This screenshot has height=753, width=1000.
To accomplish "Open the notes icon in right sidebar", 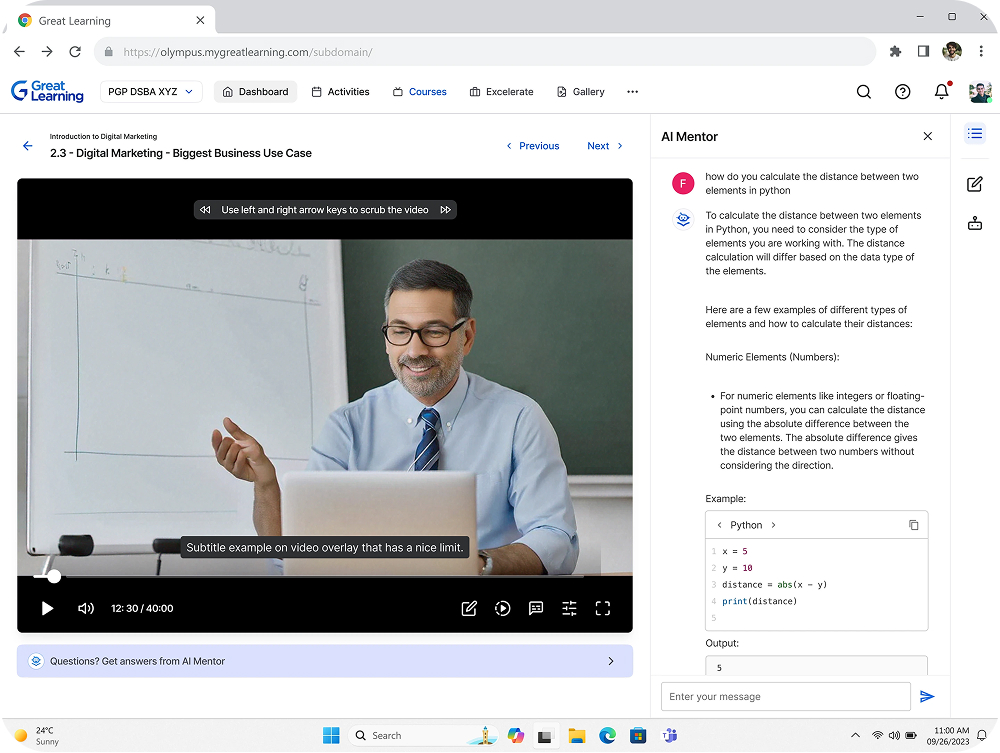I will (x=975, y=184).
